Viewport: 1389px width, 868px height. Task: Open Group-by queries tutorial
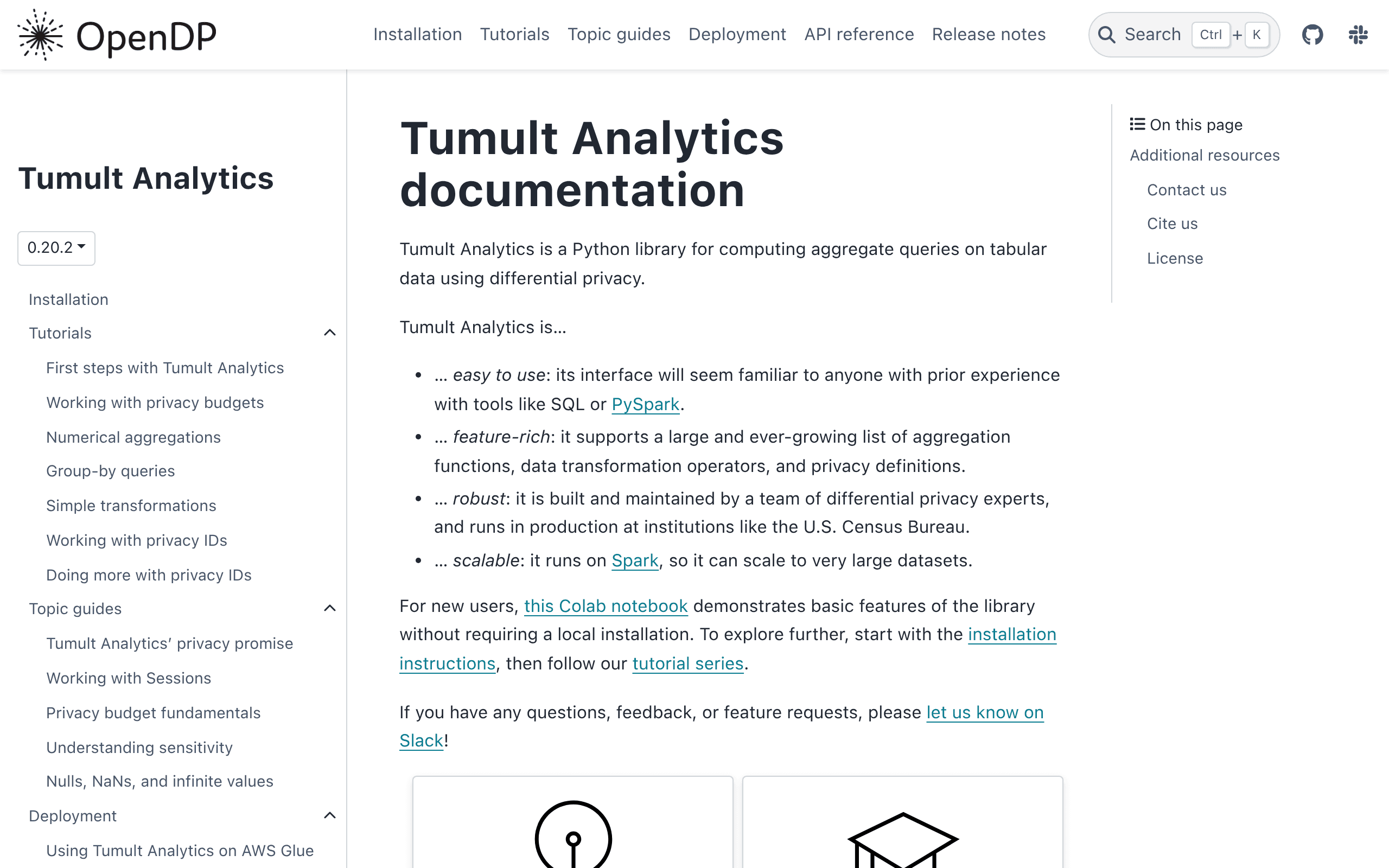110,471
